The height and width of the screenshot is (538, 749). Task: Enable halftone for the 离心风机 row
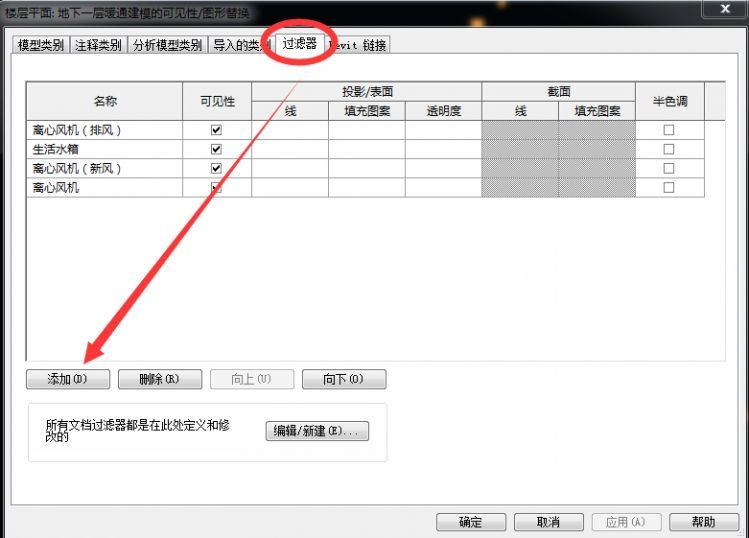pyautogui.click(x=669, y=187)
